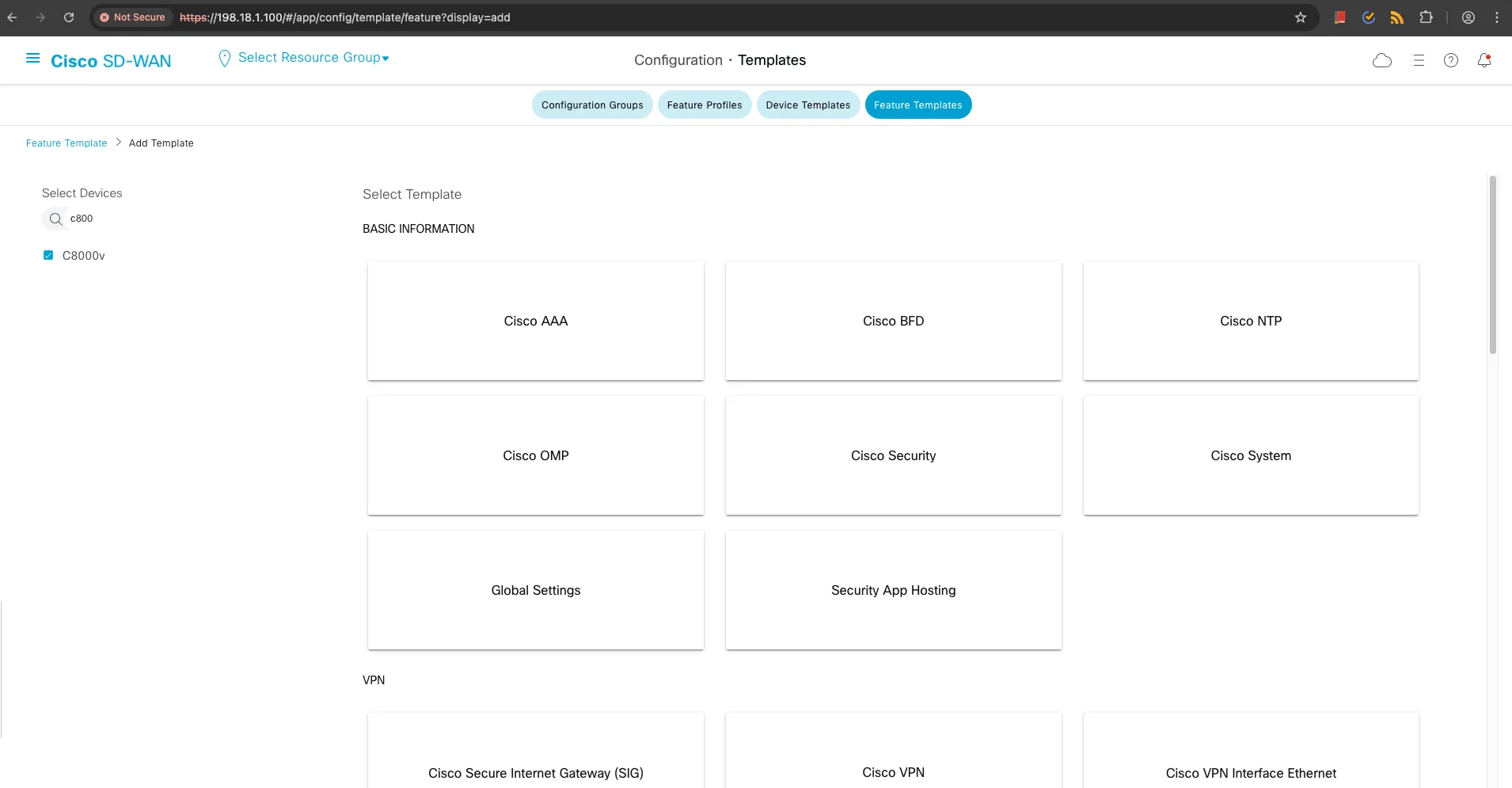
Task: Click the search magnifier in Select Devices
Action: pyautogui.click(x=55, y=219)
